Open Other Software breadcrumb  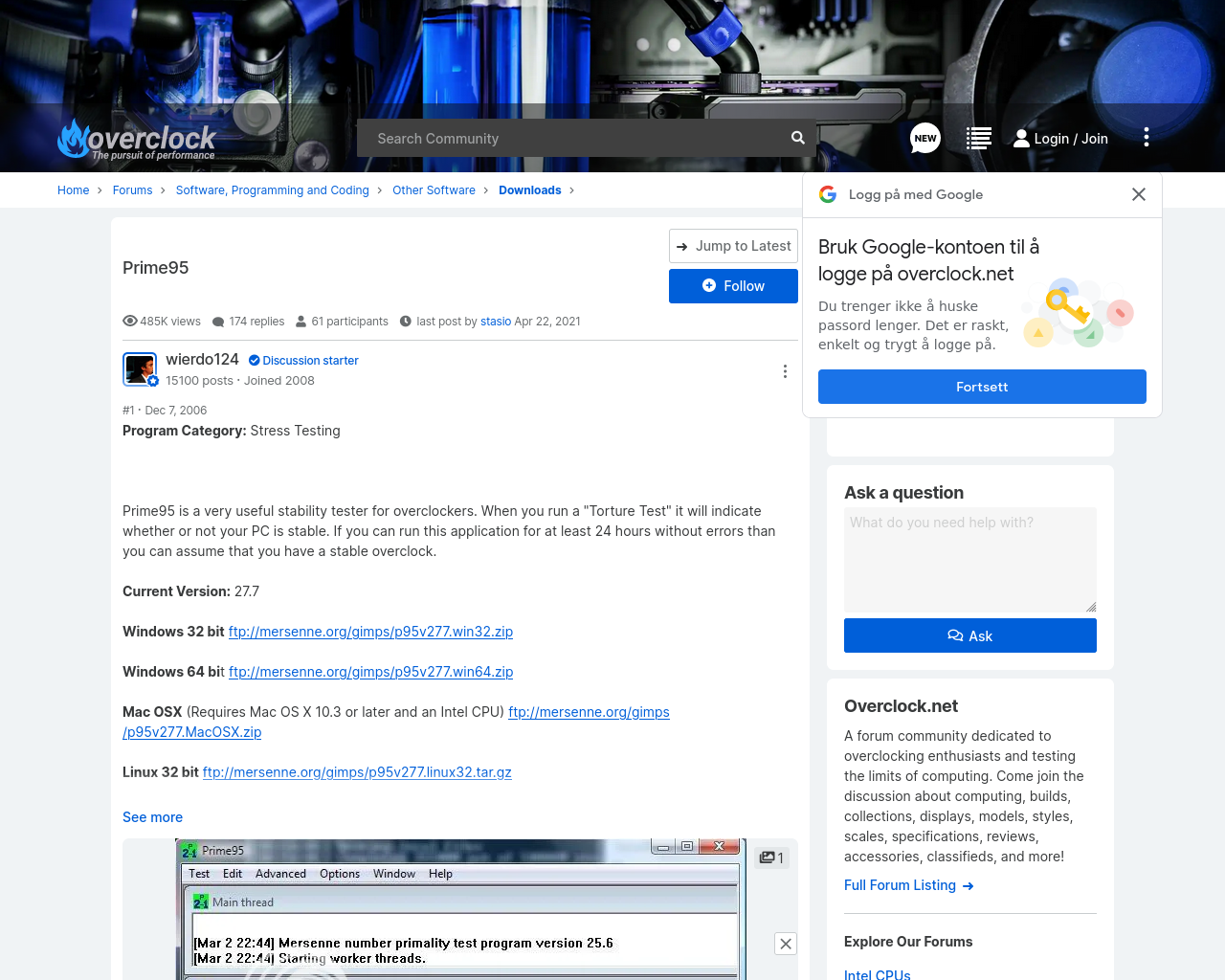[434, 190]
